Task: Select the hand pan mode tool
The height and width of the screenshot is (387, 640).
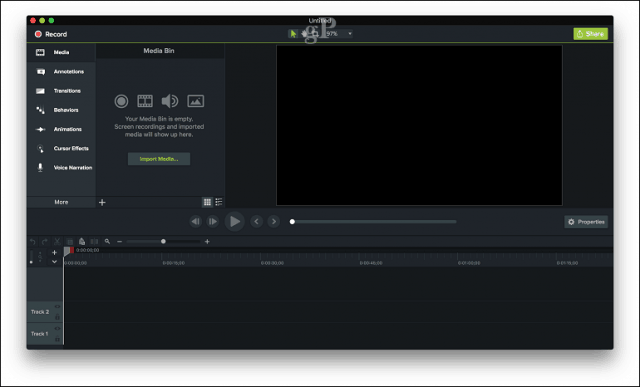Action: point(305,34)
